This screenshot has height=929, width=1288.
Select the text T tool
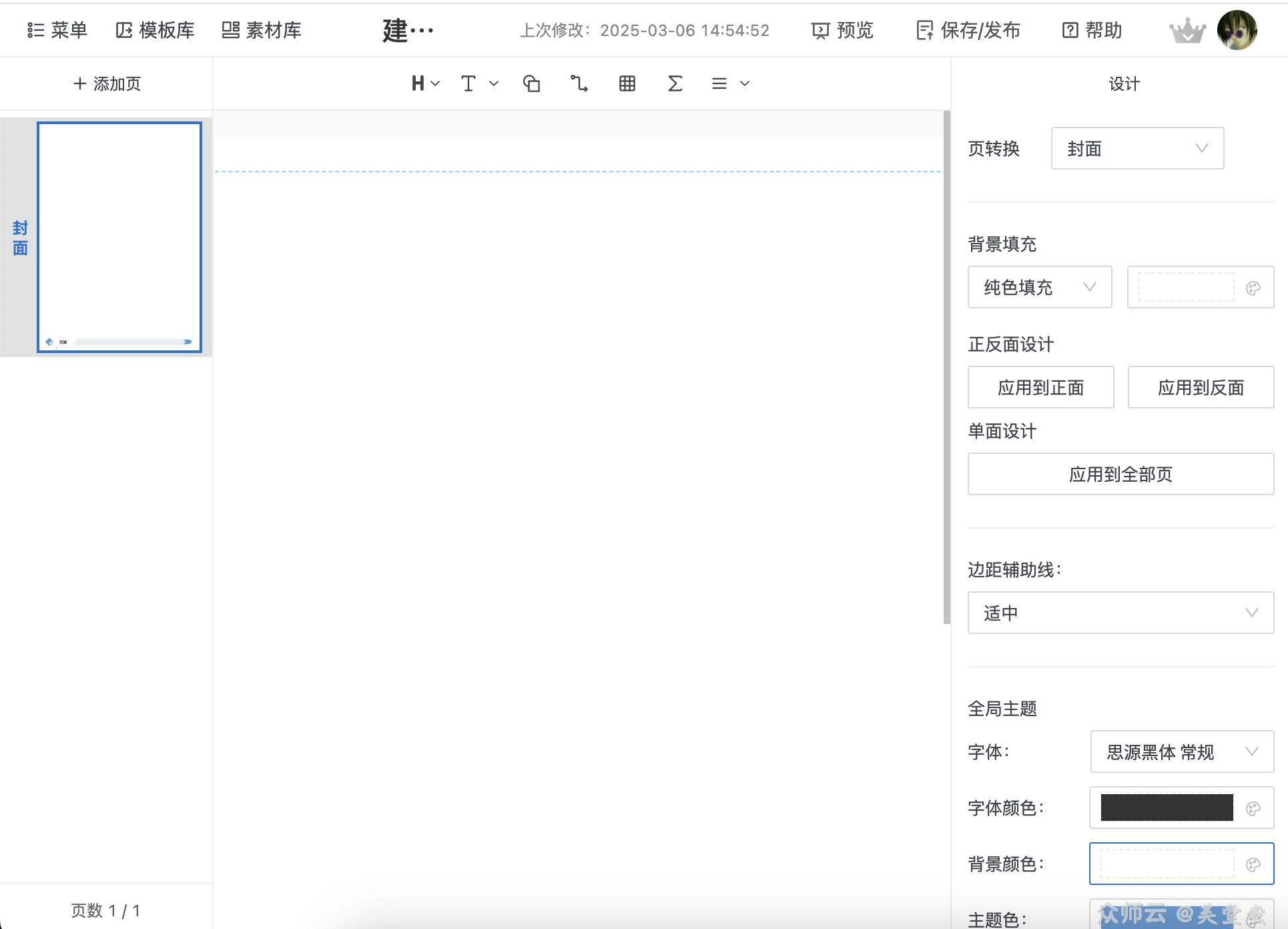pyautogui.click(x=468, y=83)
